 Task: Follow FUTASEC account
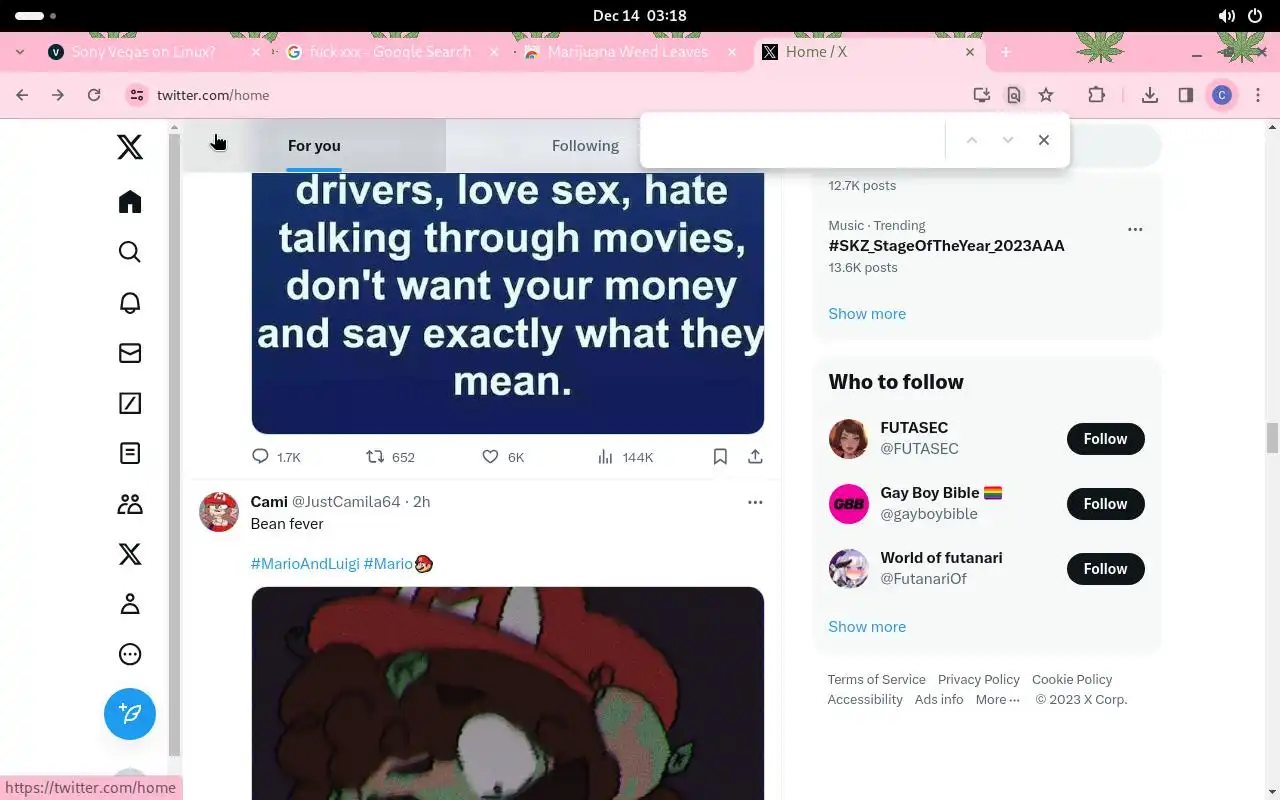pyautogui.click(x=1105, y=439)
